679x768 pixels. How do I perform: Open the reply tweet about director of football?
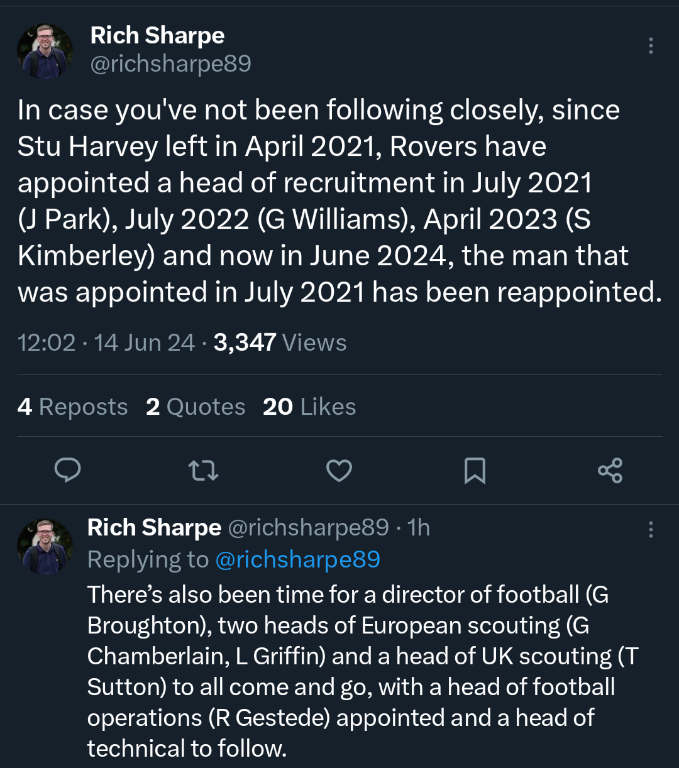coord(360,670)
